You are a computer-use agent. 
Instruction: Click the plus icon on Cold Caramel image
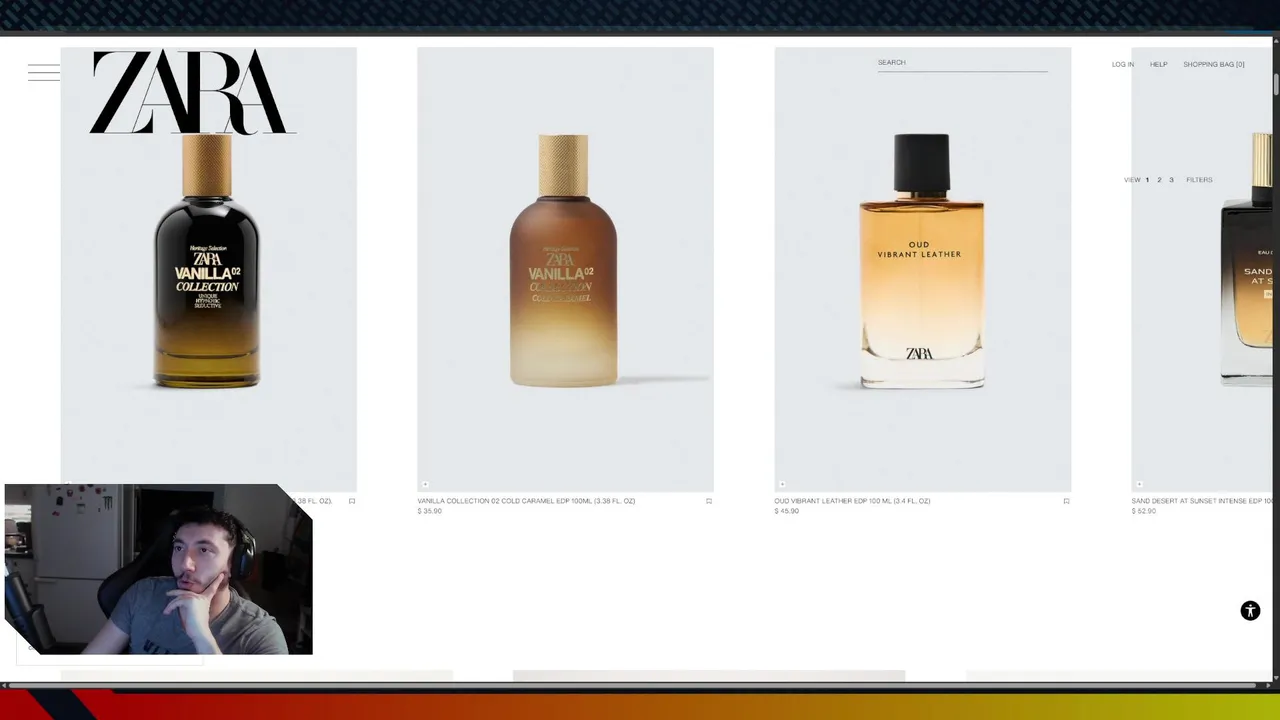coord(425,484)
